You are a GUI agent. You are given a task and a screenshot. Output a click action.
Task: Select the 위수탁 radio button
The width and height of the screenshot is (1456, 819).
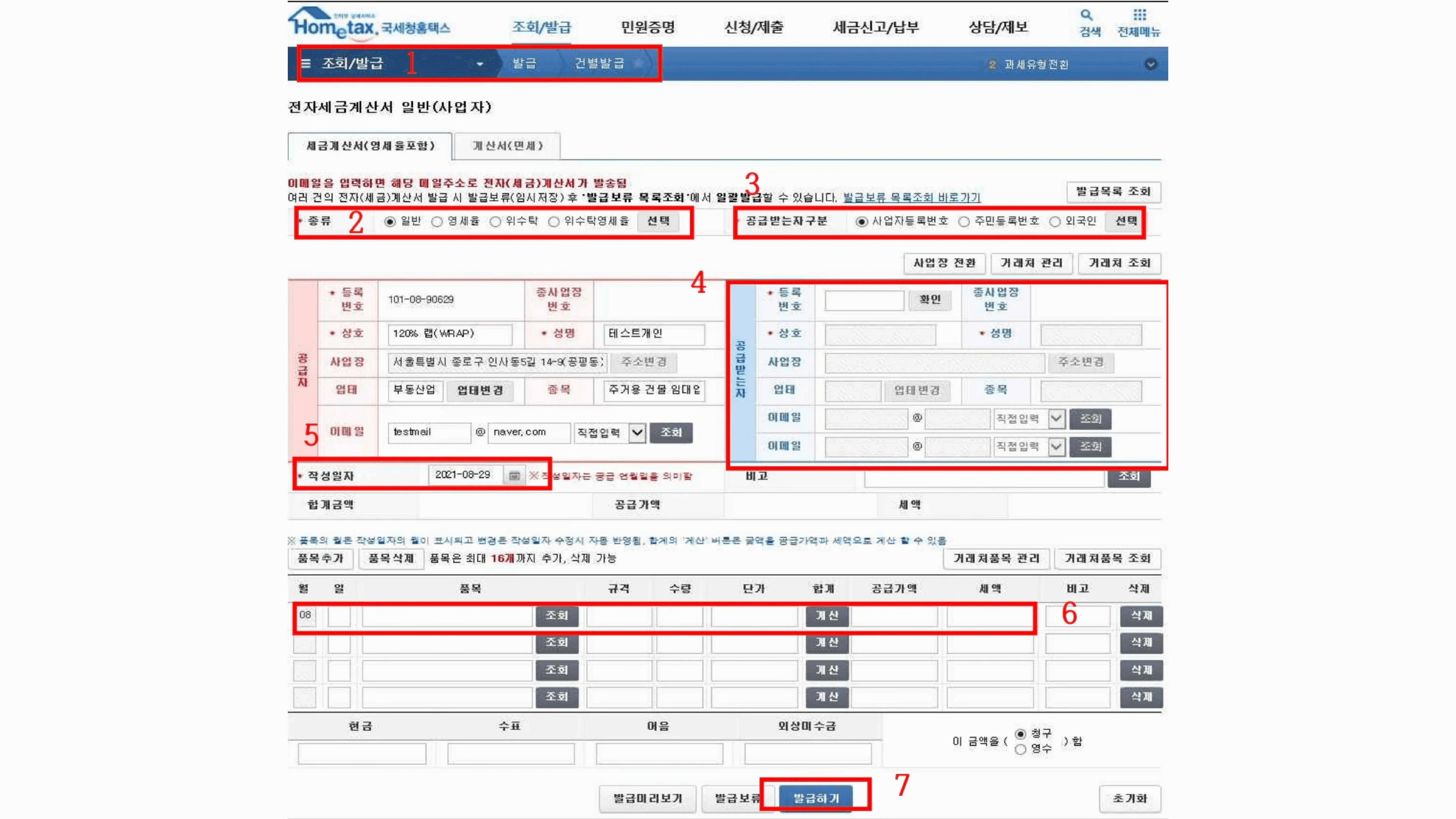point(495,221)
